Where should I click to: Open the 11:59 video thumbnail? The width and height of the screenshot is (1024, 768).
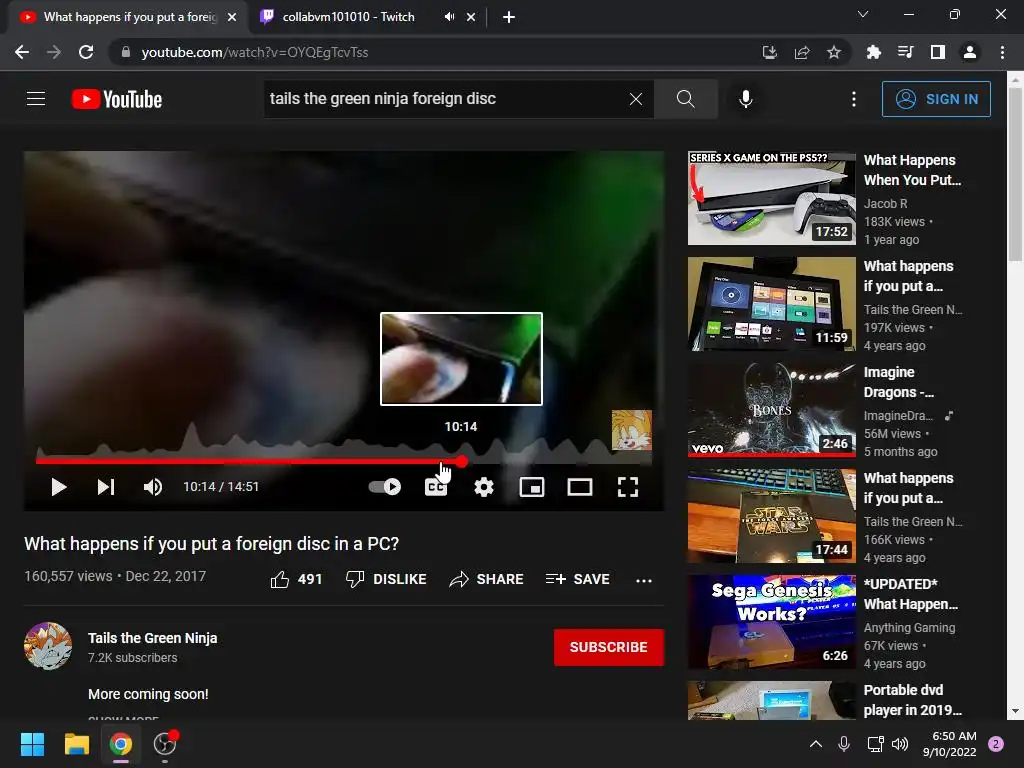pos(771,304)
